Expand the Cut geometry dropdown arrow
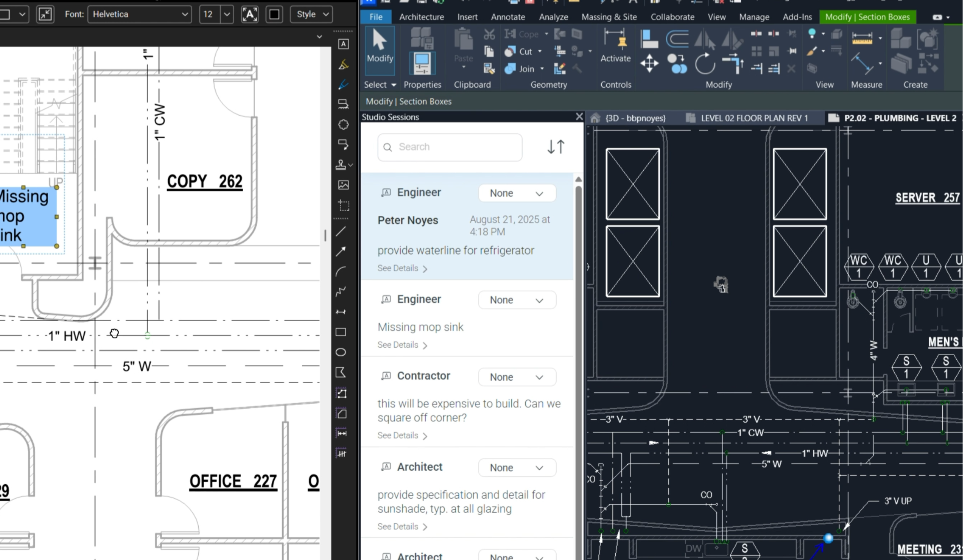 (x=540, y=52)
